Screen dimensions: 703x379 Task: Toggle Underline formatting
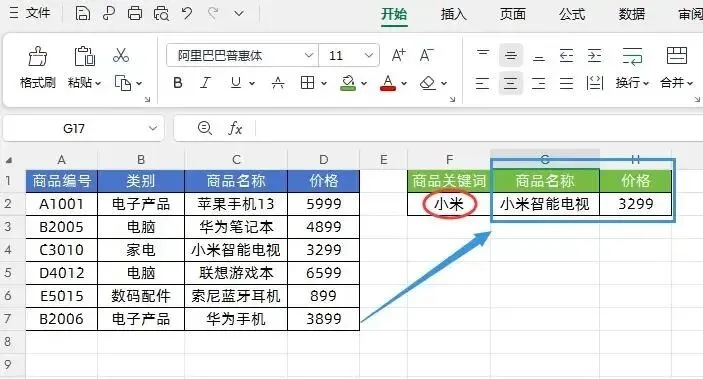coord(236,83)
